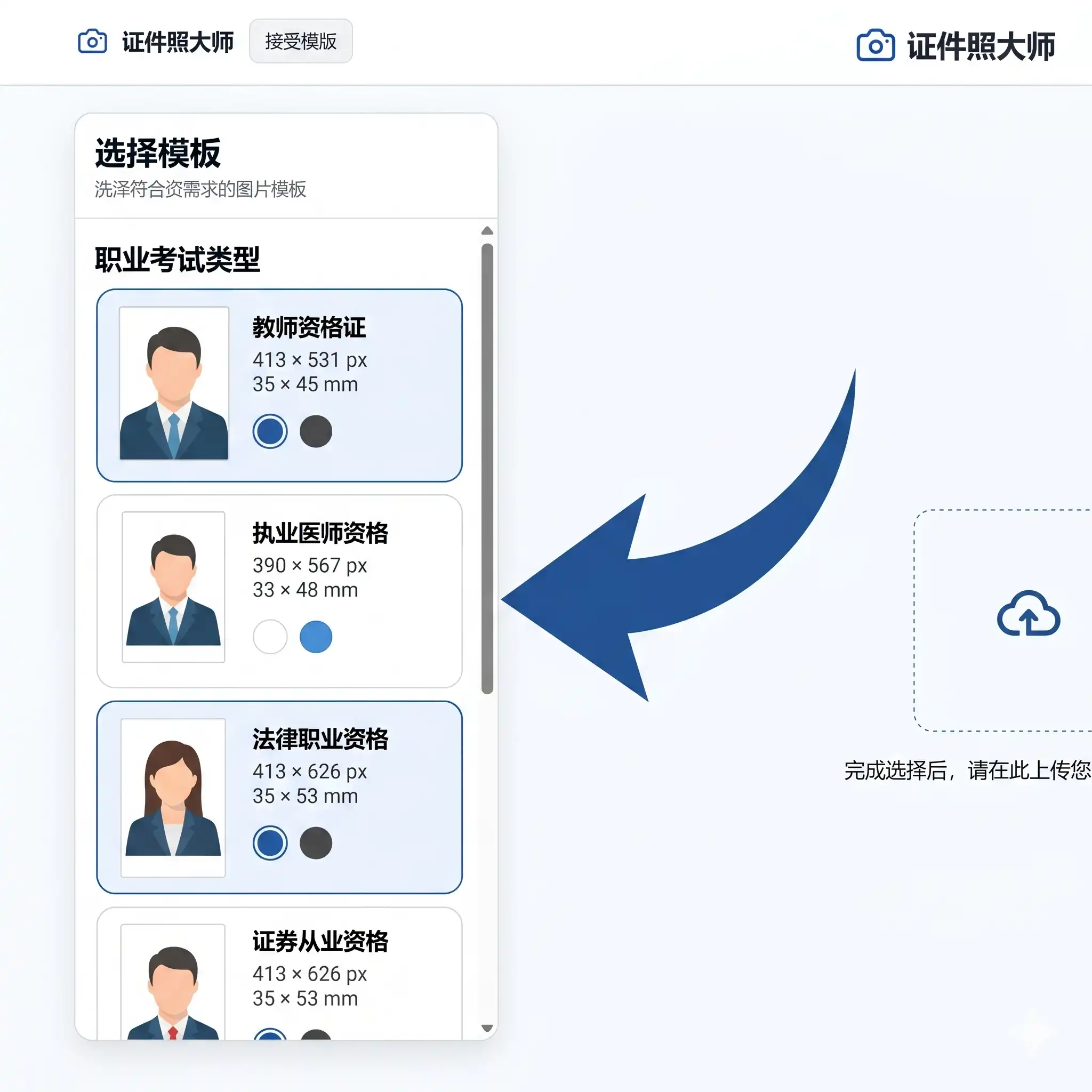This screenshot has height=1092, width=1092.
Task: Click the 执业医师资格 portrait thumbnail
Action: coord(173,587)
